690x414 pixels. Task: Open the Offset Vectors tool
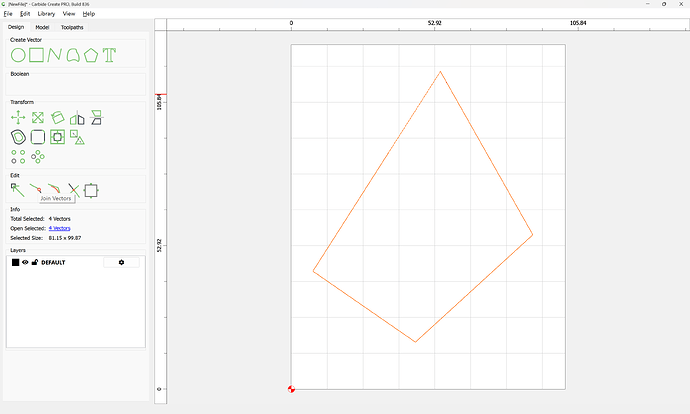click(x=18, y=137)
